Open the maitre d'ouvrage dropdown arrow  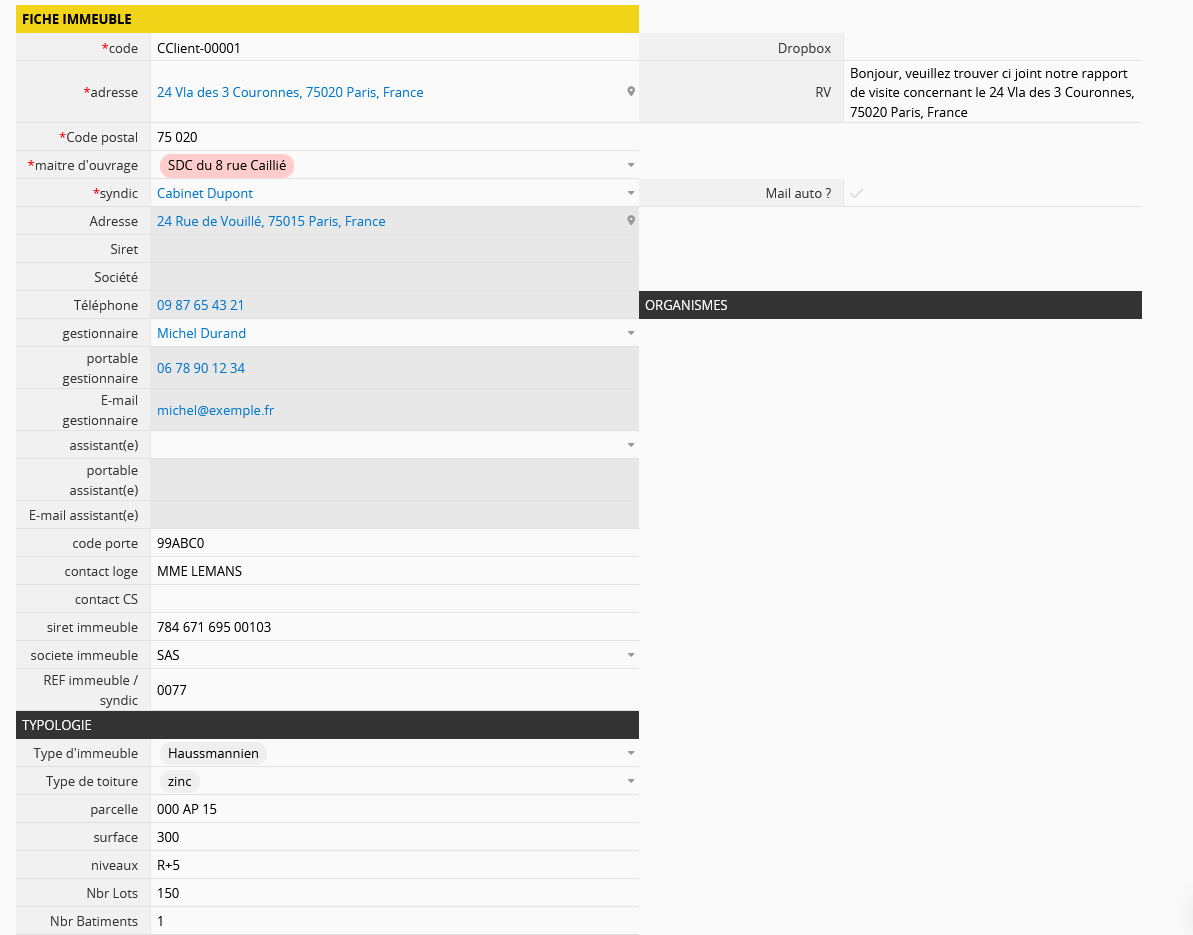point(630,165)
